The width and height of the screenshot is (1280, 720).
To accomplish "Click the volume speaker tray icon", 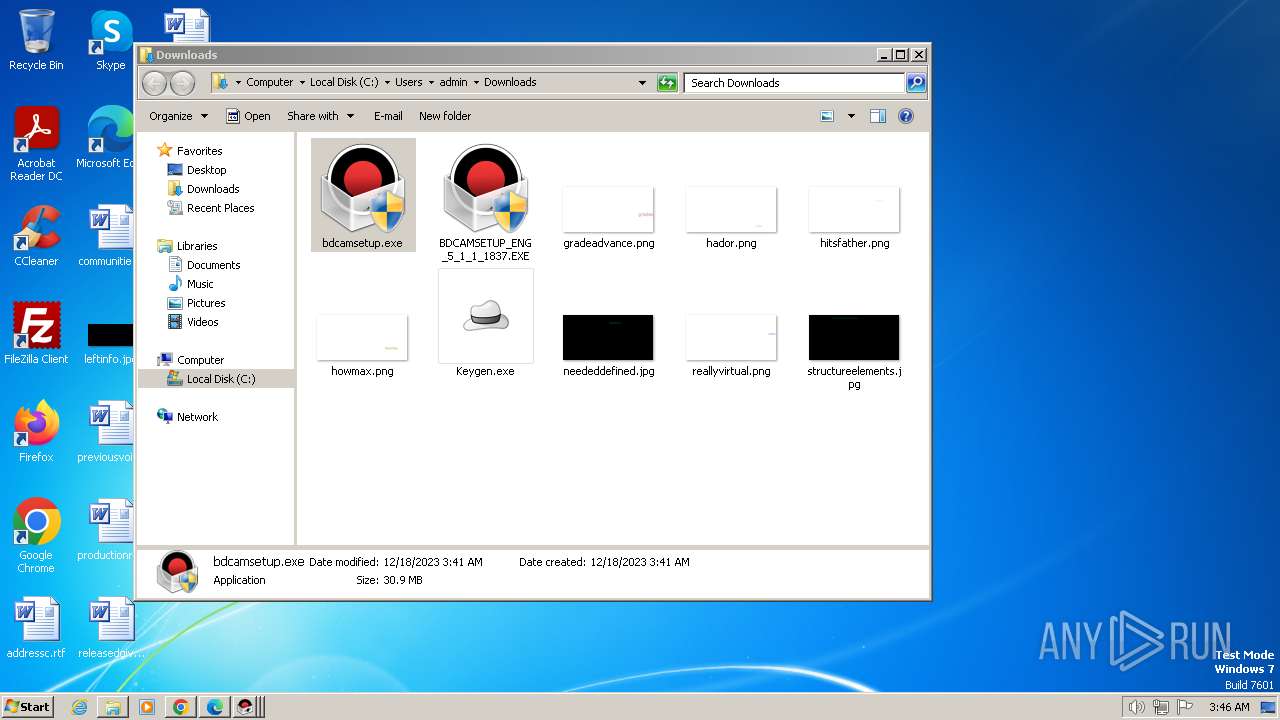I will pyautogui.click(x=1136, y=707).
